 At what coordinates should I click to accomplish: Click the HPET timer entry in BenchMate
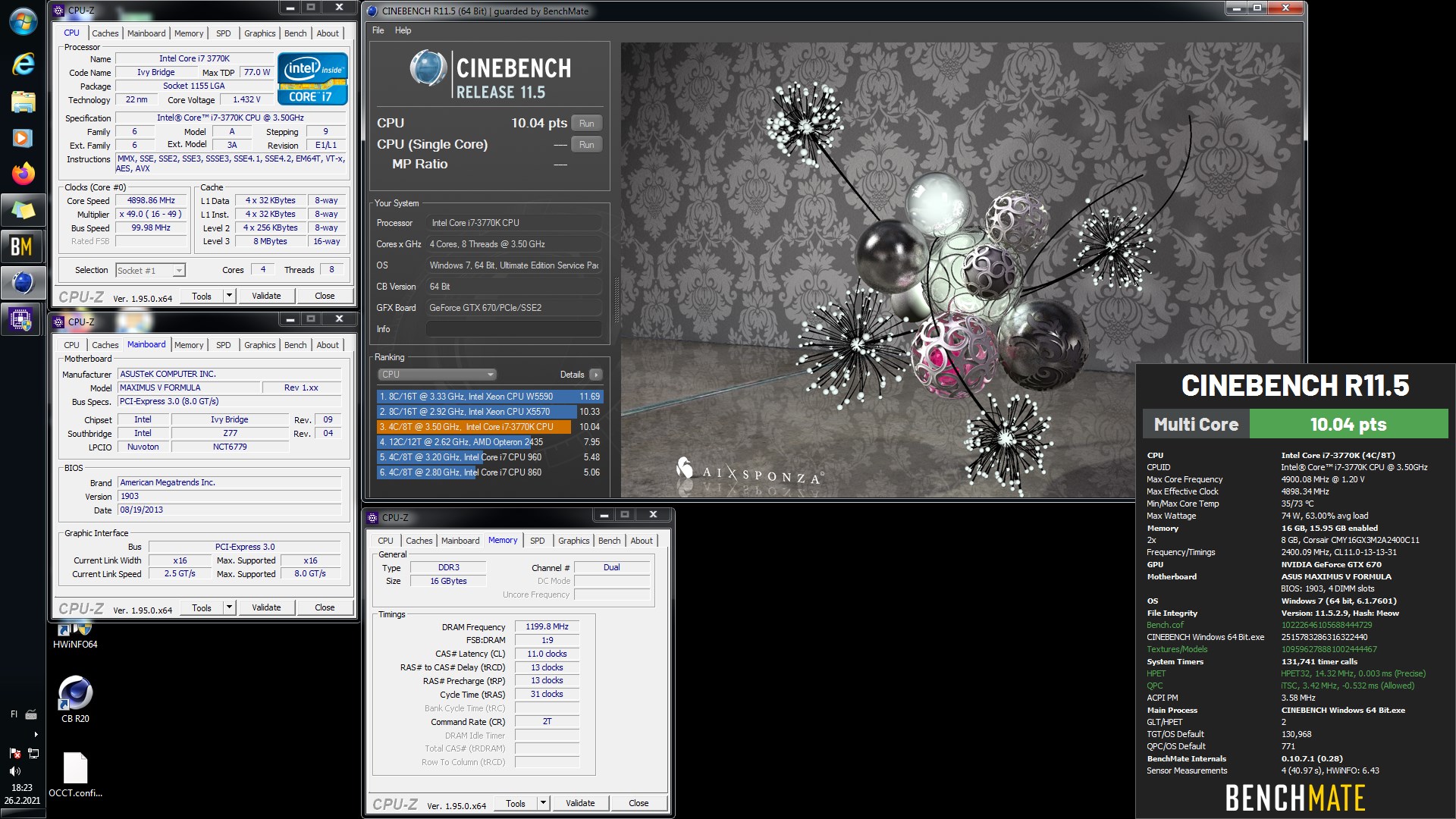[x=1156, y=674]
